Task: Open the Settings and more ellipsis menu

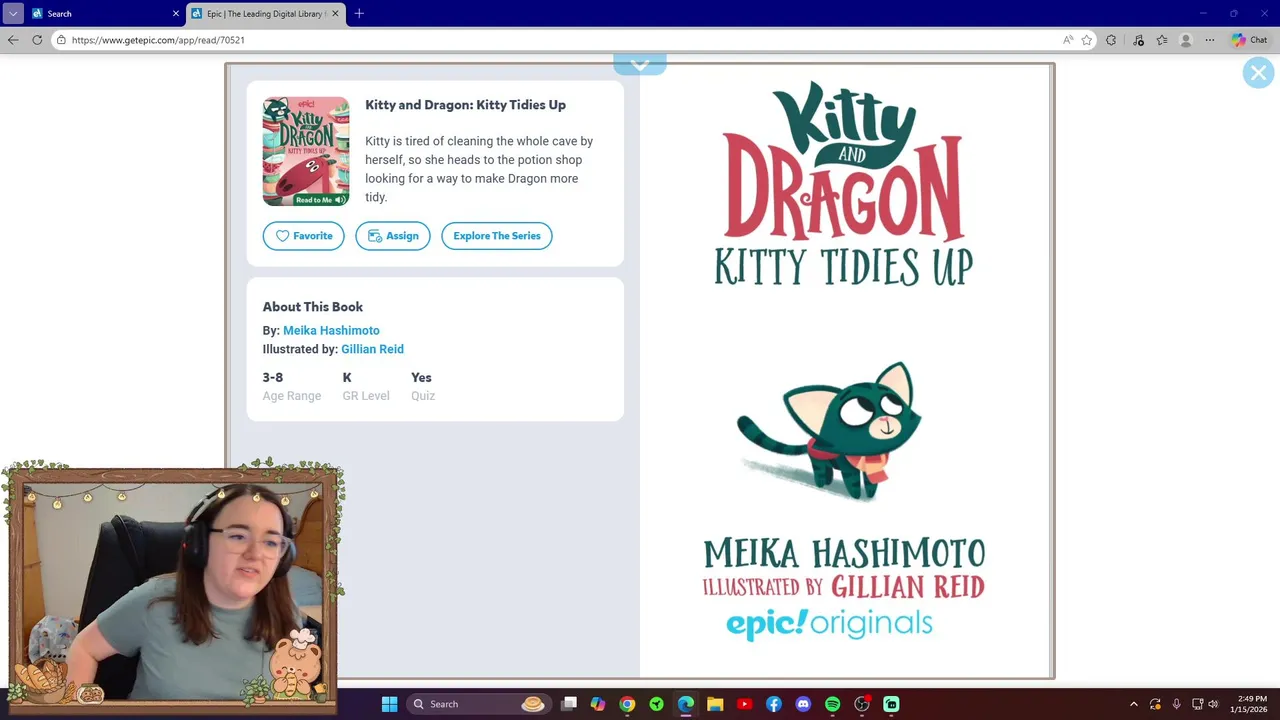Action: coord(1210,40)
